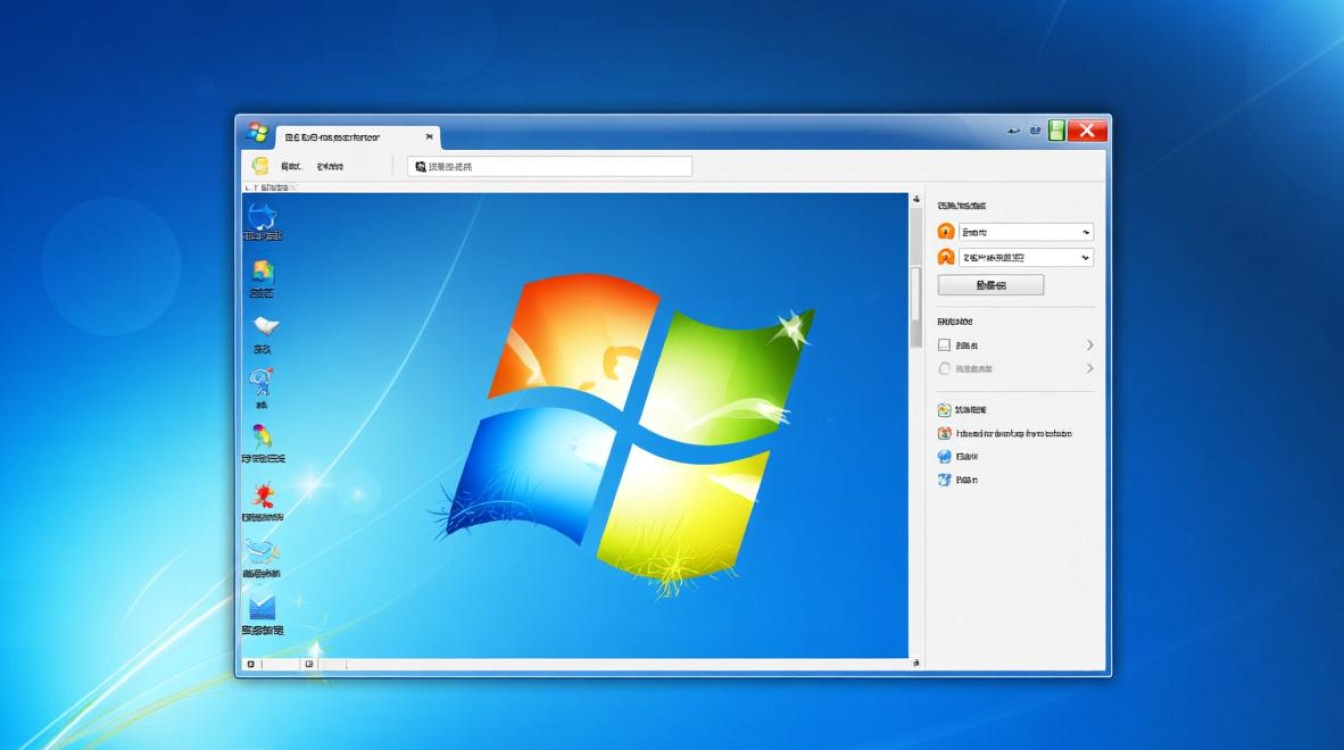Click the yellow folder icon in the toolbar
This screenshot has width=1344, height=750.
click(261, 165)
